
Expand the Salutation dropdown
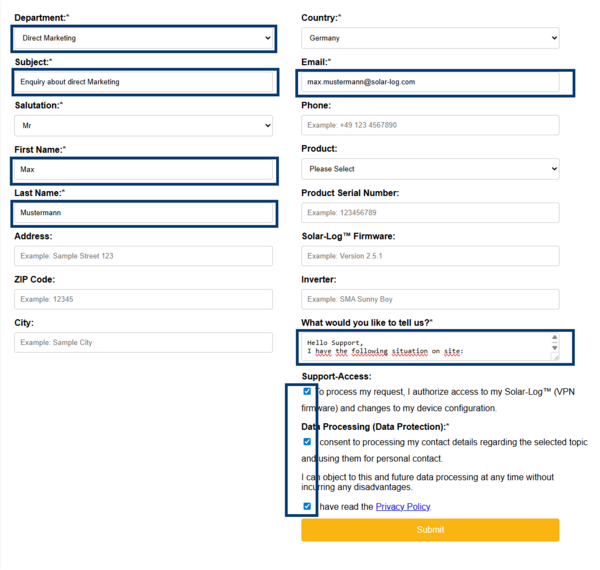click(143, 126)
